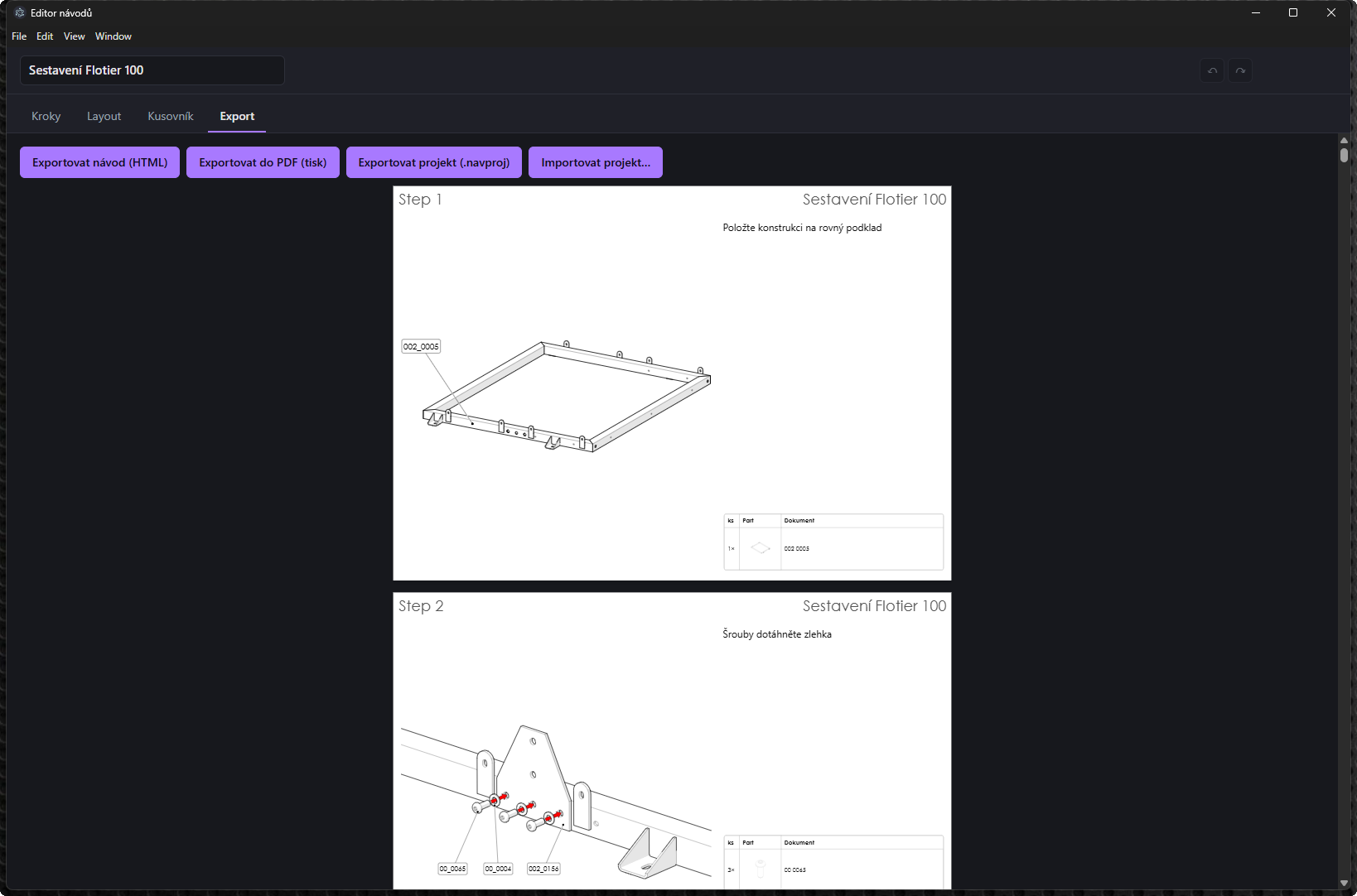Open the Window menu
Screen dimensions: 1357x896
[x=113, y=36]
